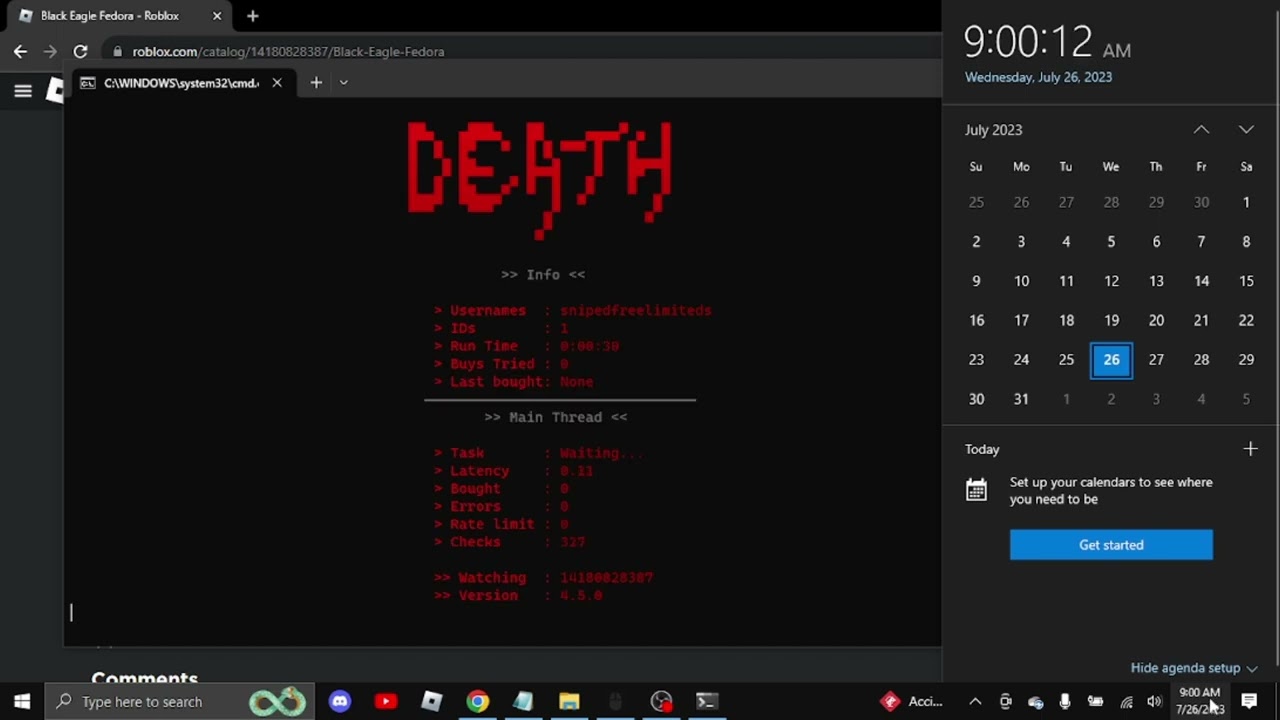Select the cmd.exe terminal tab
This screenshot has height=720, width=1280.
pyautogui.click(x=181, y=83)
